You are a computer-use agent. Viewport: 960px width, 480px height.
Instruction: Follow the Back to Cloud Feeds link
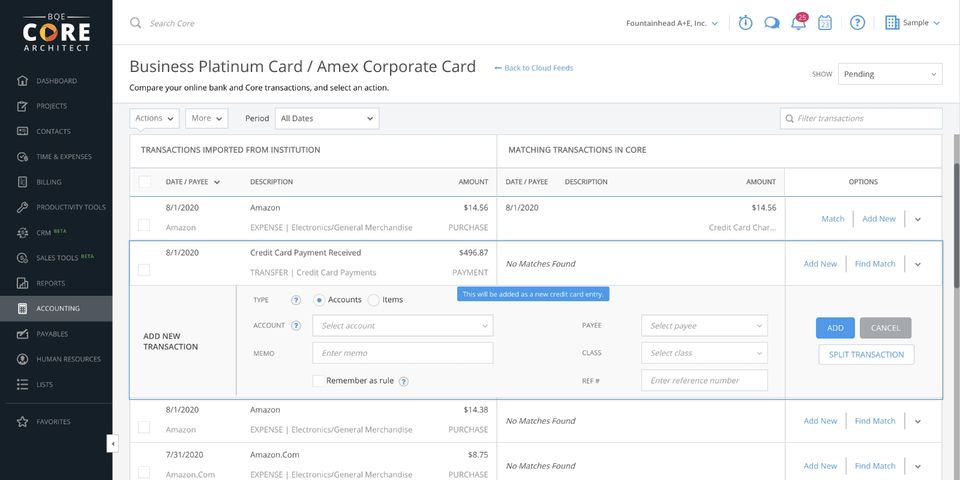534,68
